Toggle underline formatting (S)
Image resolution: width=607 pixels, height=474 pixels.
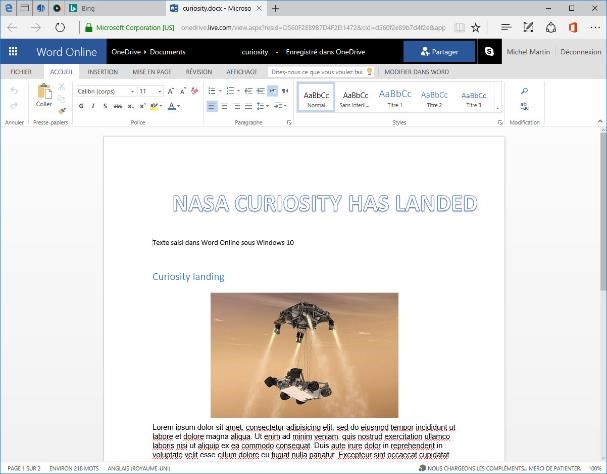tap(105, 106)
